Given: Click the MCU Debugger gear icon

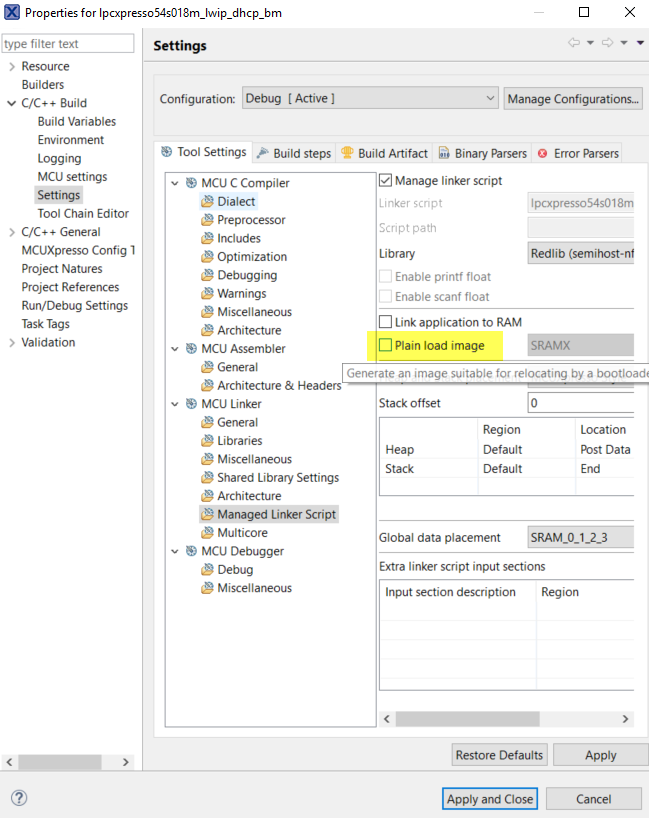Looking at the screenshot, I should (191, 551).
